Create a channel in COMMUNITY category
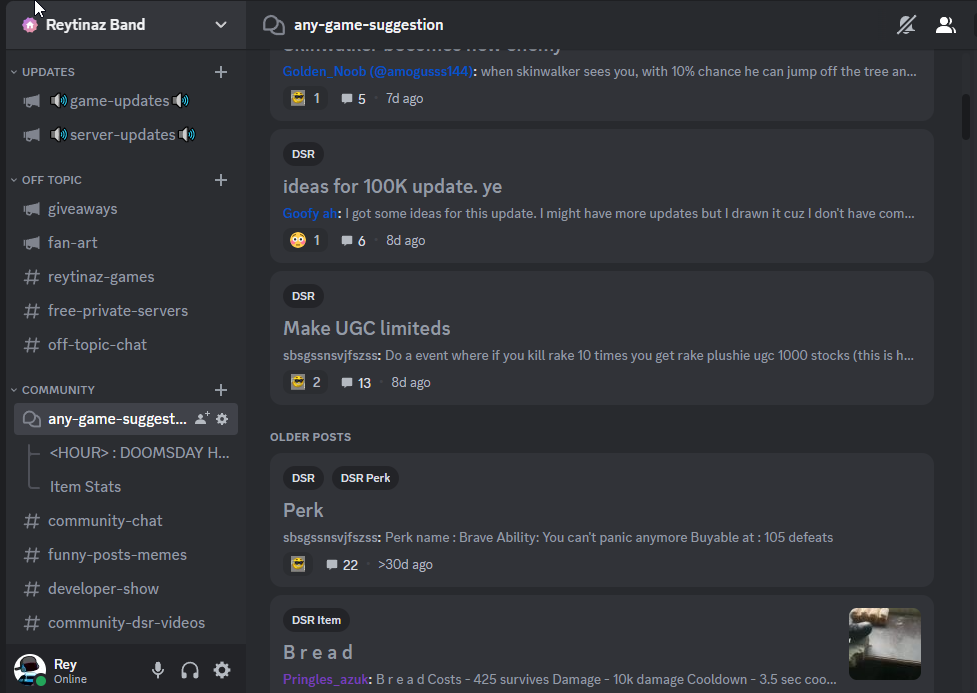Image resolution: width=977 pixels, height=693 pixels. (221, 390)
